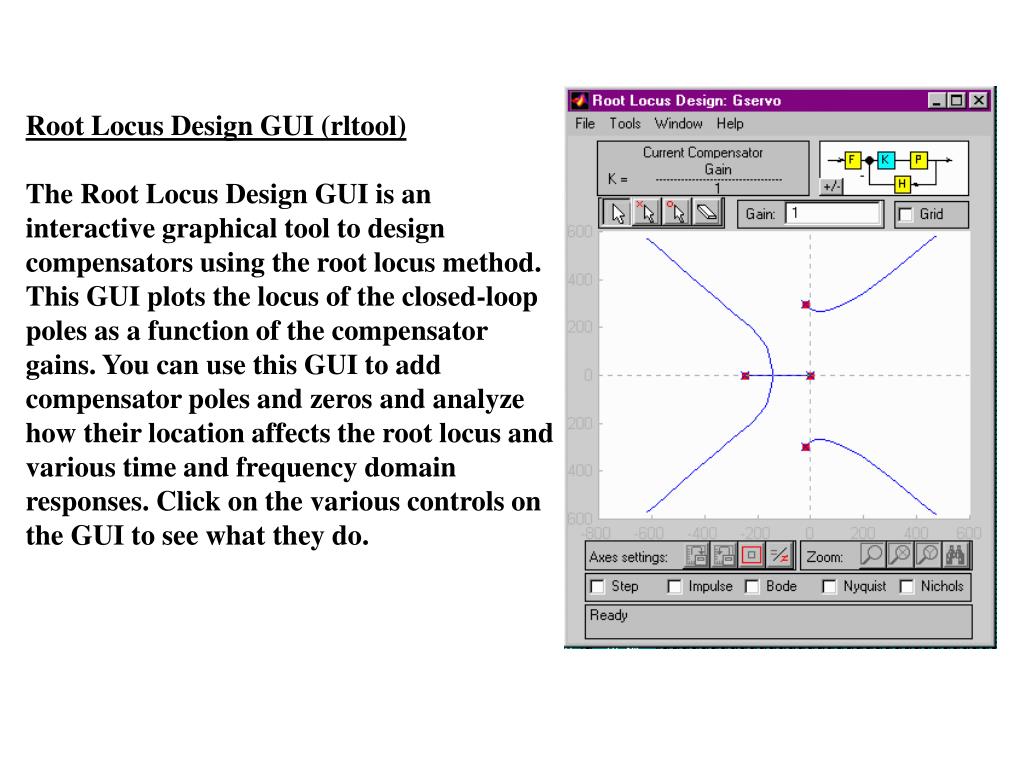Click the red square axes icon
Image resolution: width=1024 pixels, height=768 pixels.
tap(751, 556)
